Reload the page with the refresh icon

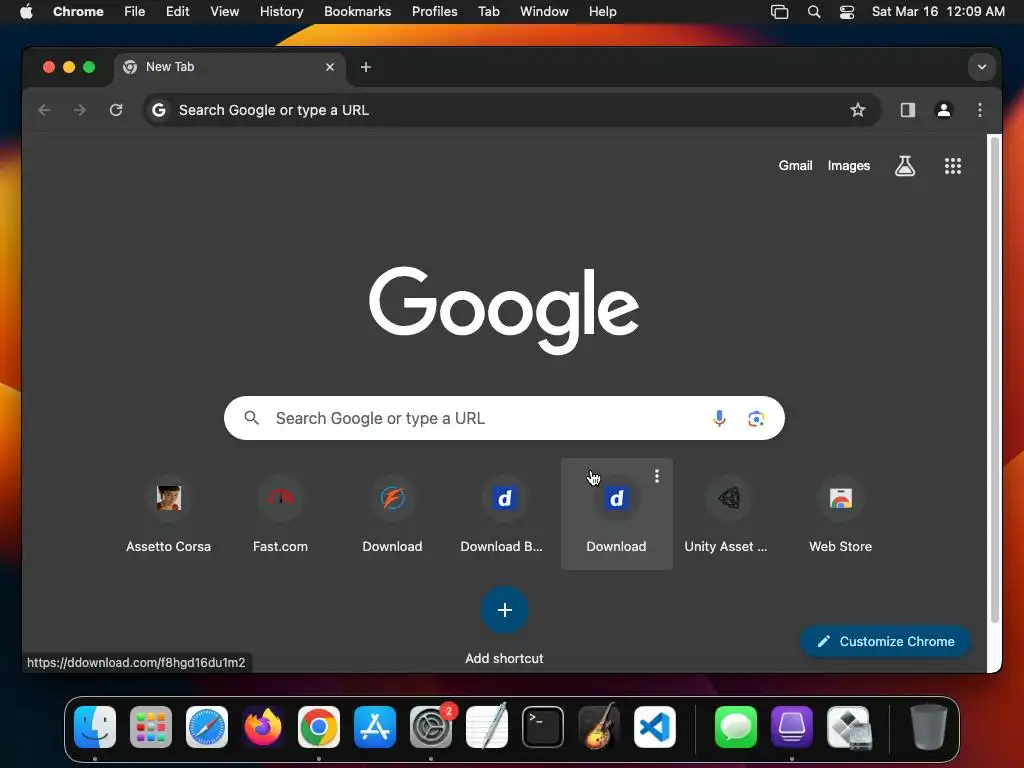pyautogui.click(x=116, y=110)
